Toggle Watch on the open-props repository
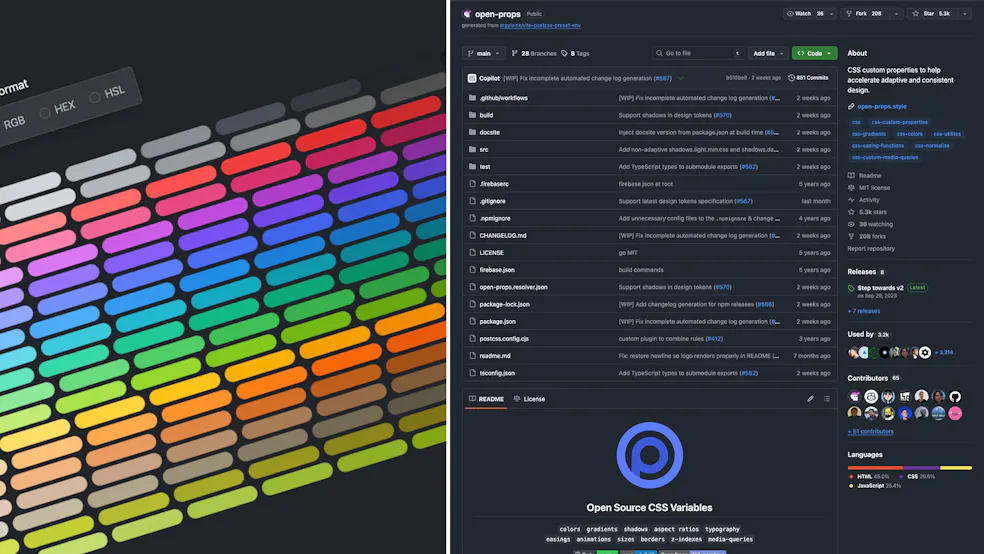Viewport: 984px width, 554px height. [x=805, y=14]
